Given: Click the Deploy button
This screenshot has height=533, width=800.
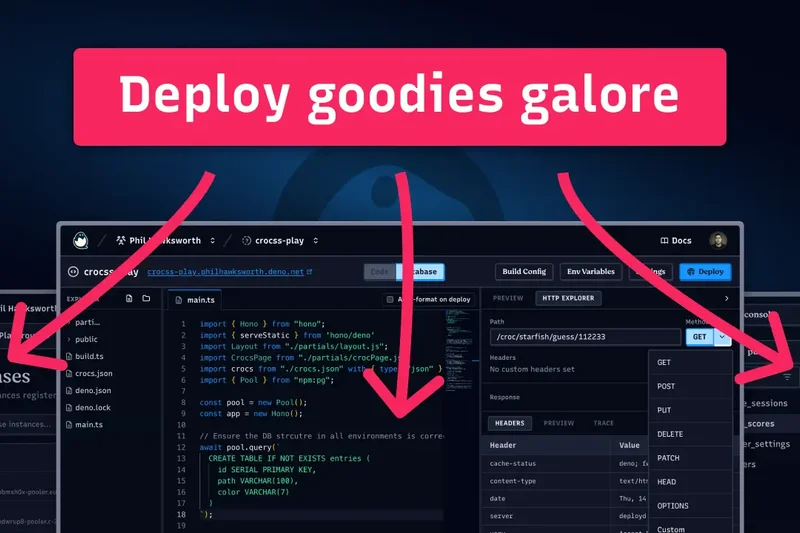Looking at the screenshot, I should tap(705, 272).
